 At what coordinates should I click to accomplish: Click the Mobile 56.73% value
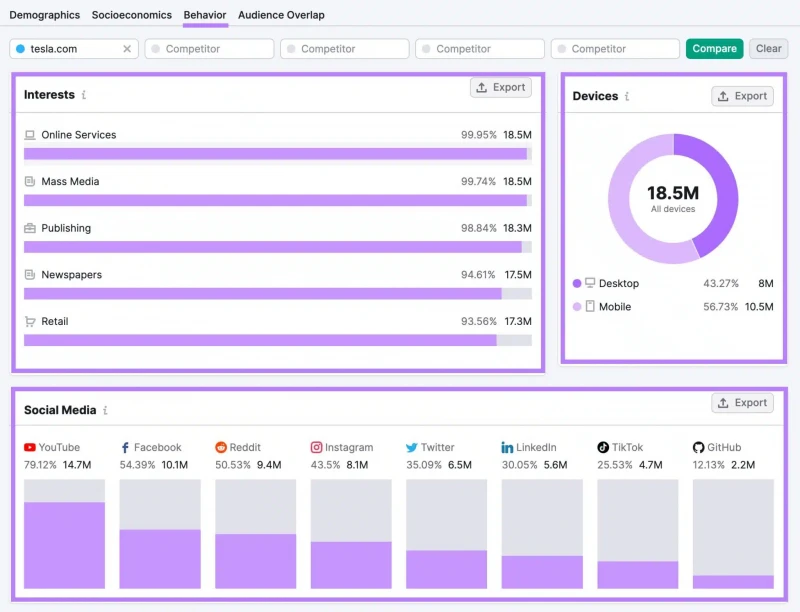tap(720, 307)
